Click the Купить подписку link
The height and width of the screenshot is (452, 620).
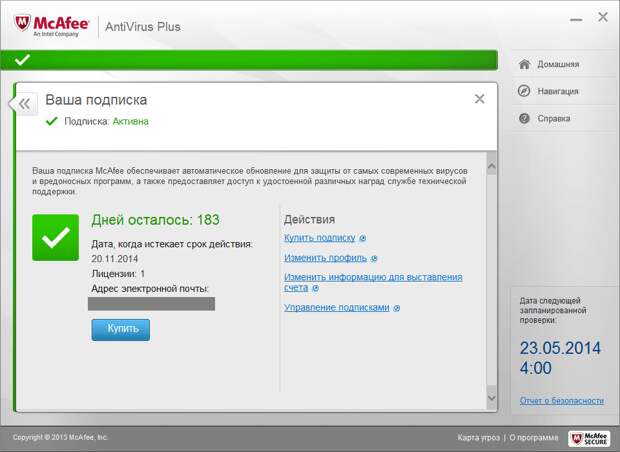pyautogui.click(x=319, y=238)
